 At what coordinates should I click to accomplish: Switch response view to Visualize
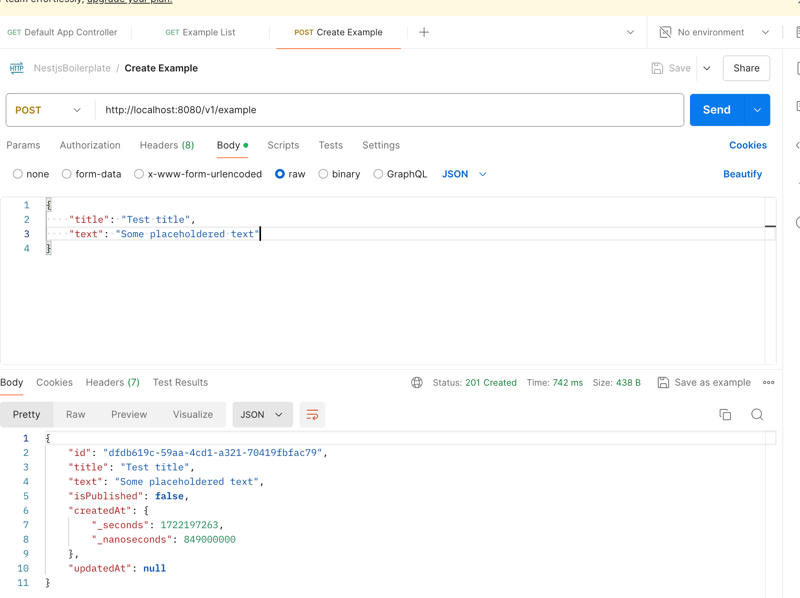193,414
